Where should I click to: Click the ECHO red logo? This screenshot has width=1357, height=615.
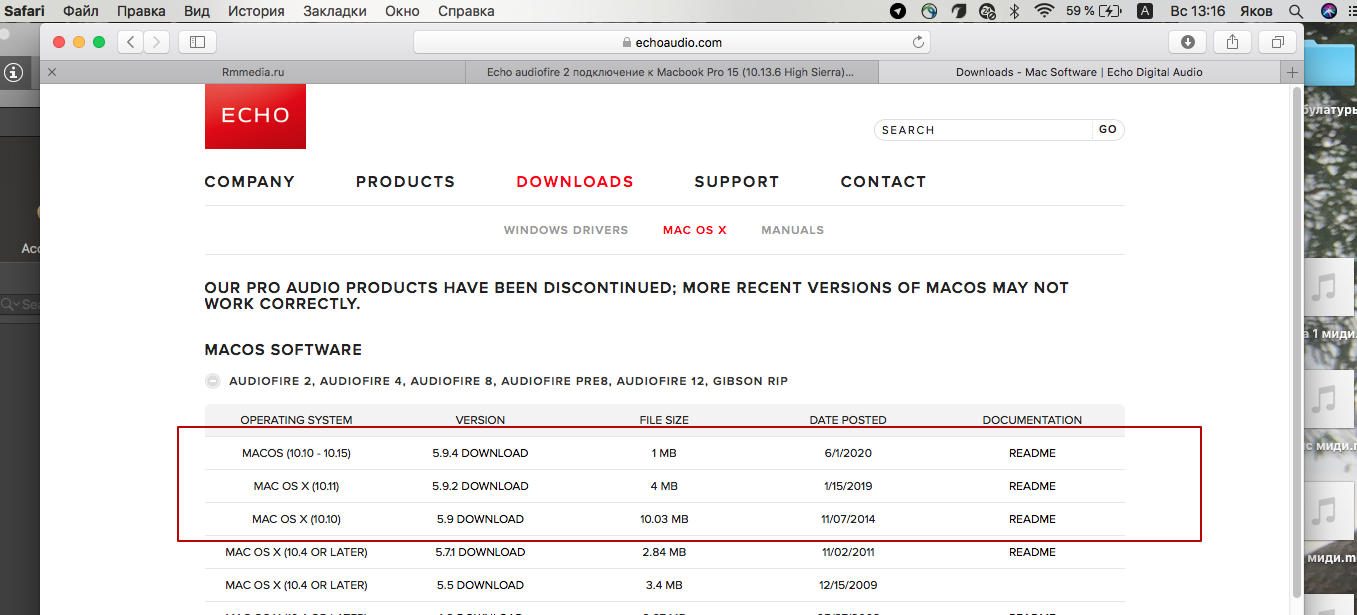(x=255, y=116)
